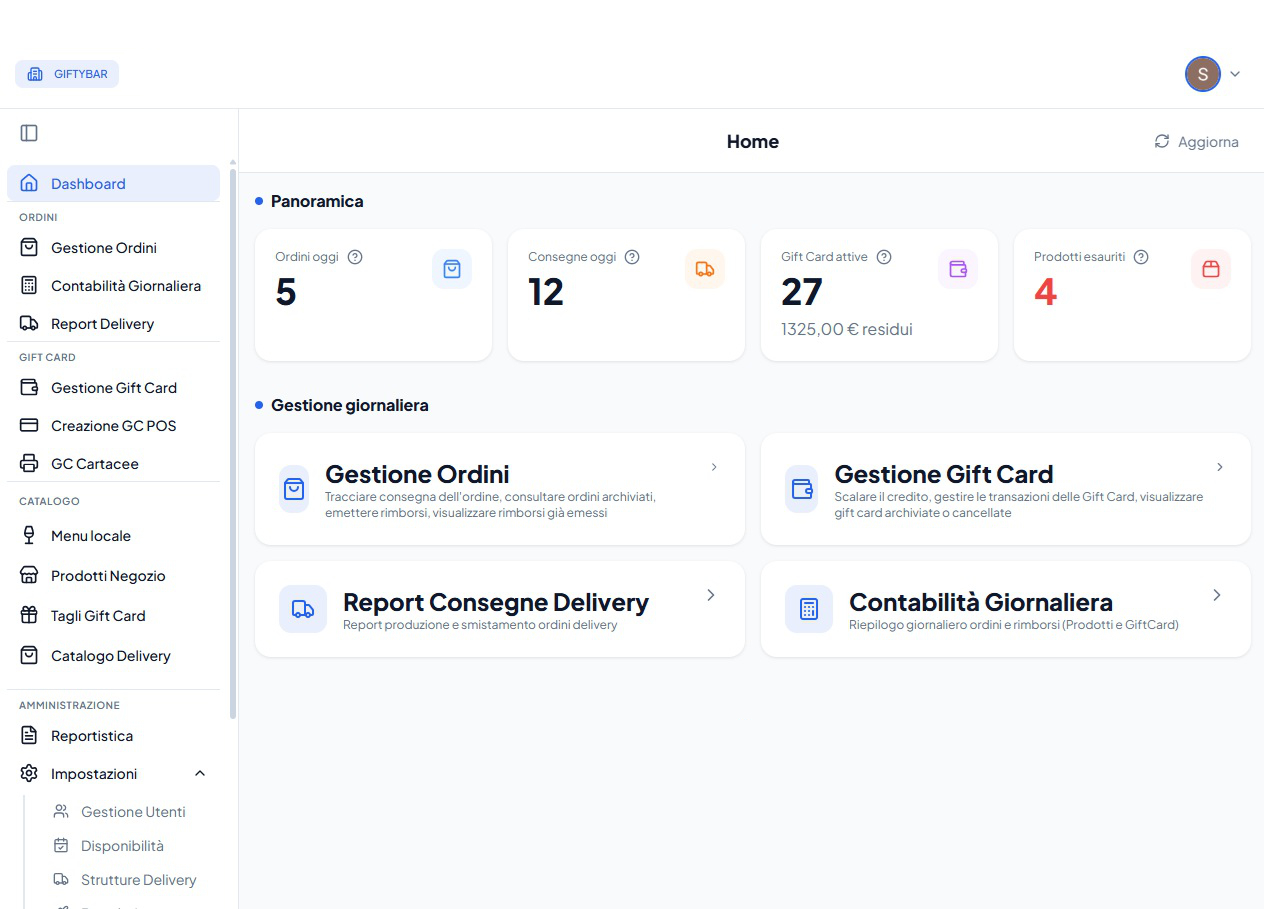
Task: Click the Prodotti esauriti value 4
Action: tap(1045, 292)
